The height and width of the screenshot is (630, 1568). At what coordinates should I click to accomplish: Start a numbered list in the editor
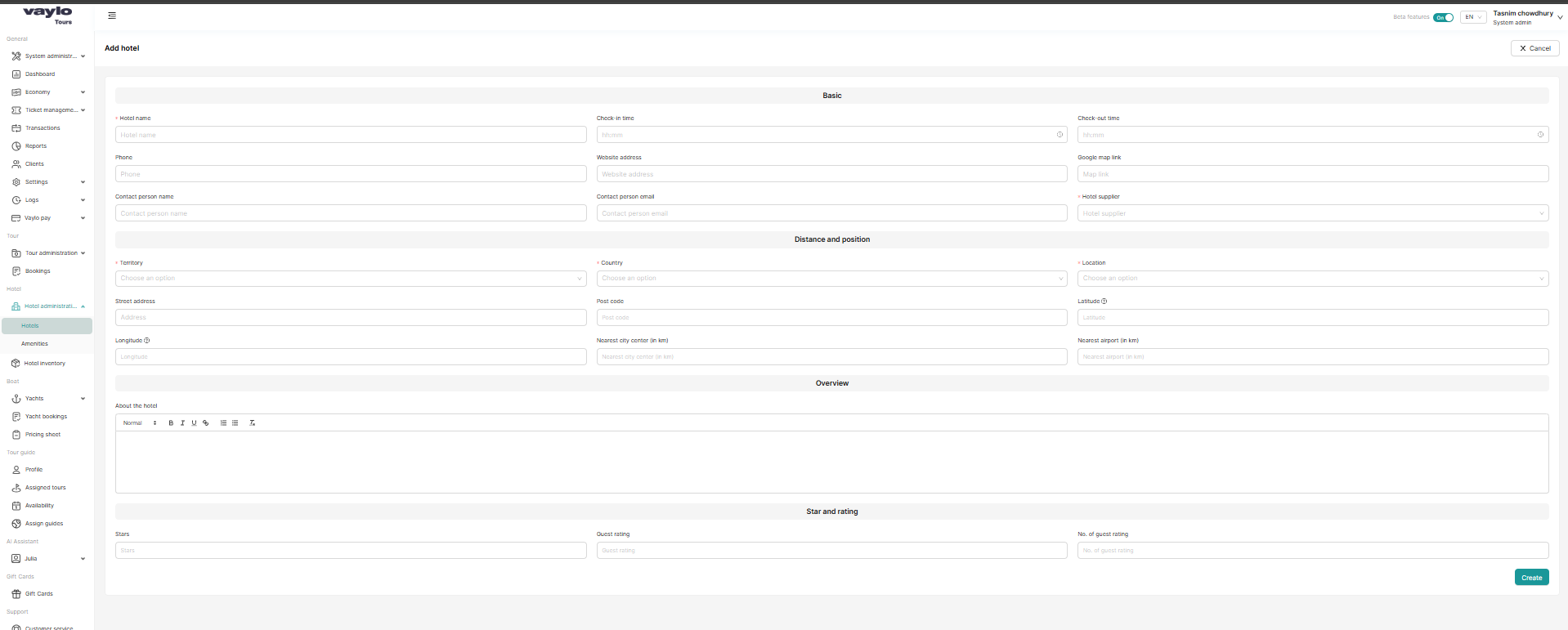(223, 423)
